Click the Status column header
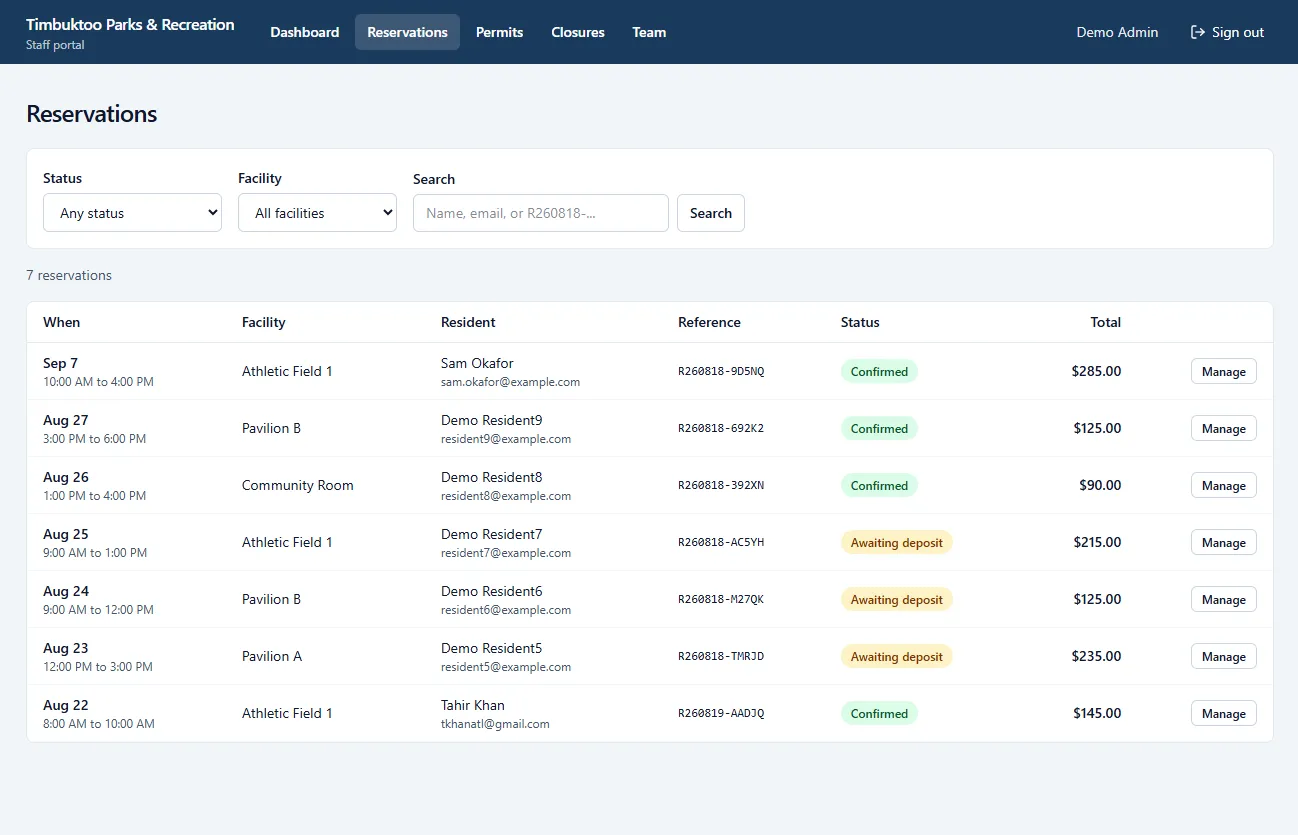 click(860, 322)
